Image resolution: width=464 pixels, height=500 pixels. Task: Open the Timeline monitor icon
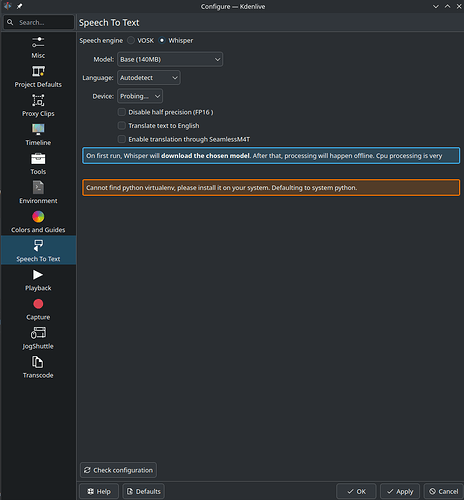tap(38, 129)
